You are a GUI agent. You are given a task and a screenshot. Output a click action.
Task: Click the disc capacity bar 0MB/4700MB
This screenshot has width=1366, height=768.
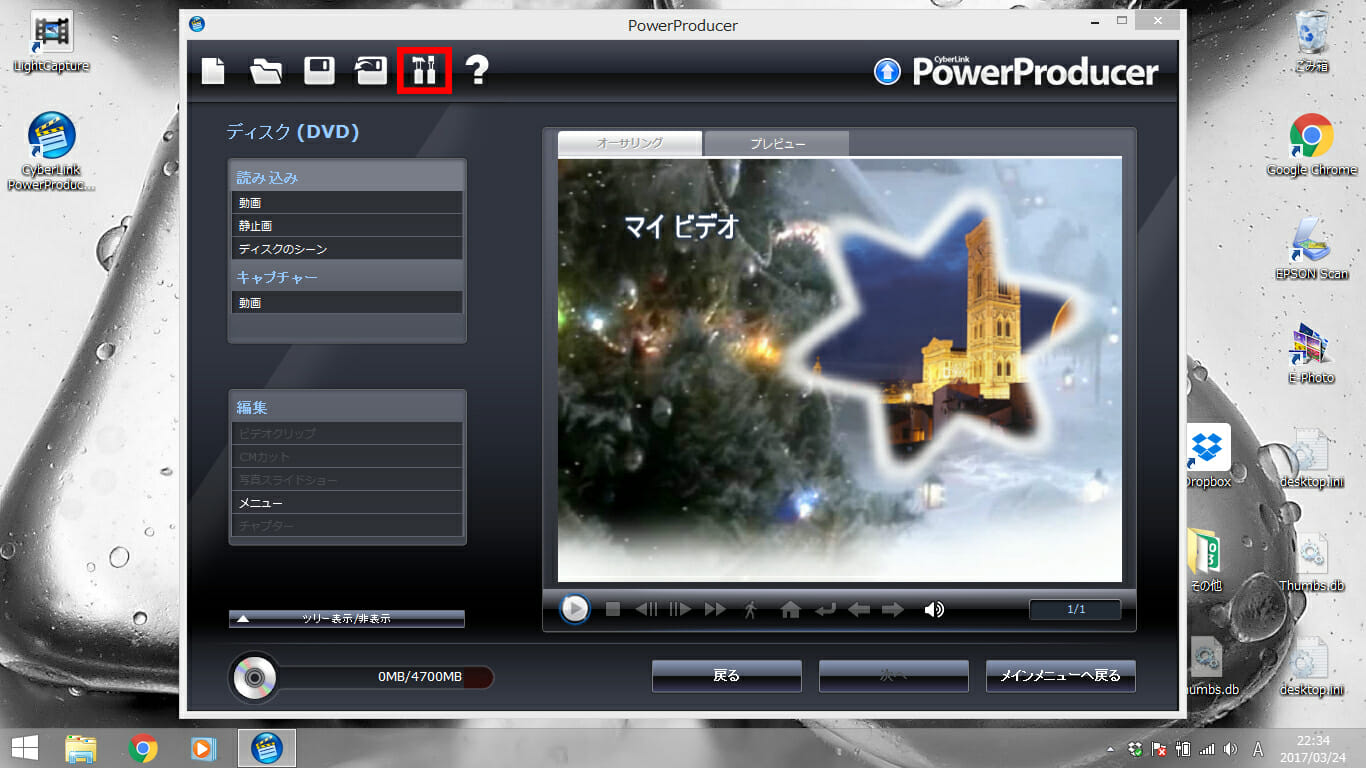(386, 677)
